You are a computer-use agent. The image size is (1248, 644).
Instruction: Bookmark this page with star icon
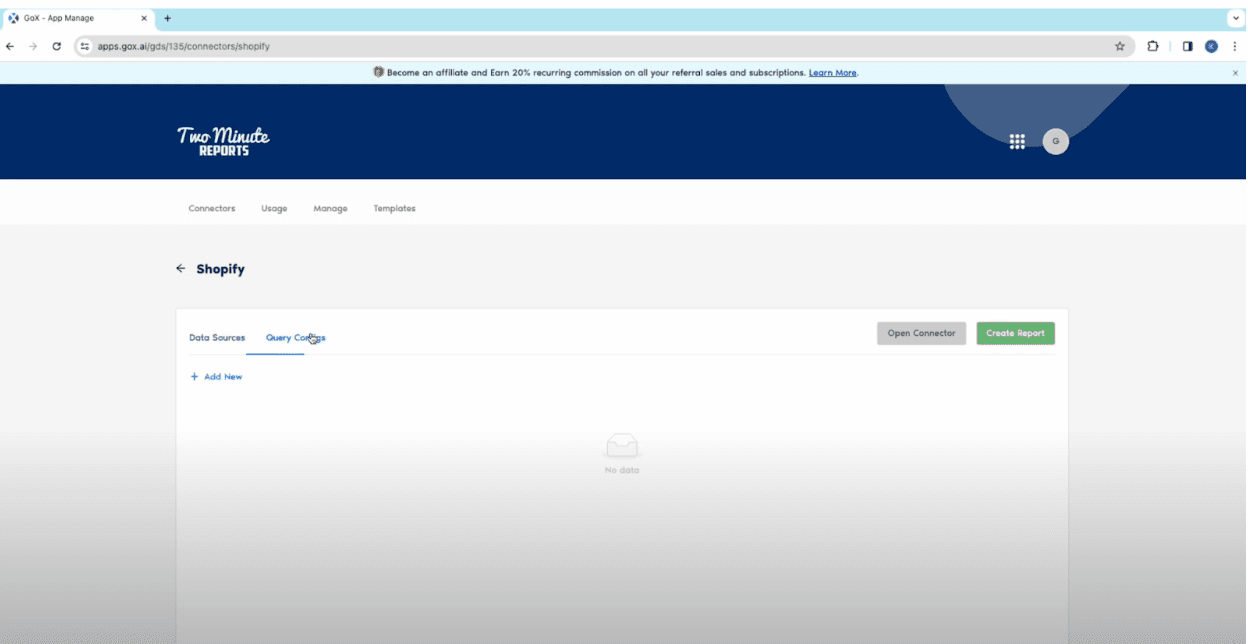pyautogui.click(x=1120, y=46)
